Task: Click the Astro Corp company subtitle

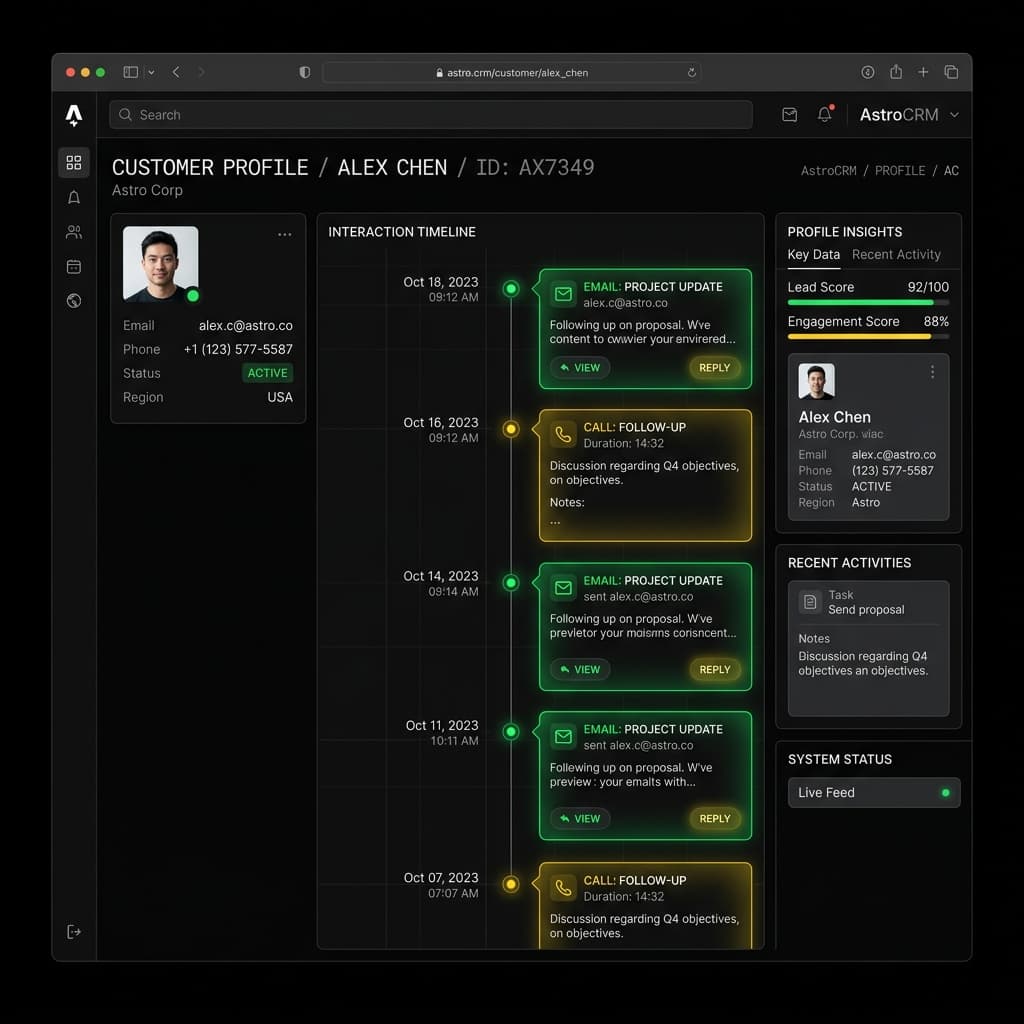Action: click(147, 190)
